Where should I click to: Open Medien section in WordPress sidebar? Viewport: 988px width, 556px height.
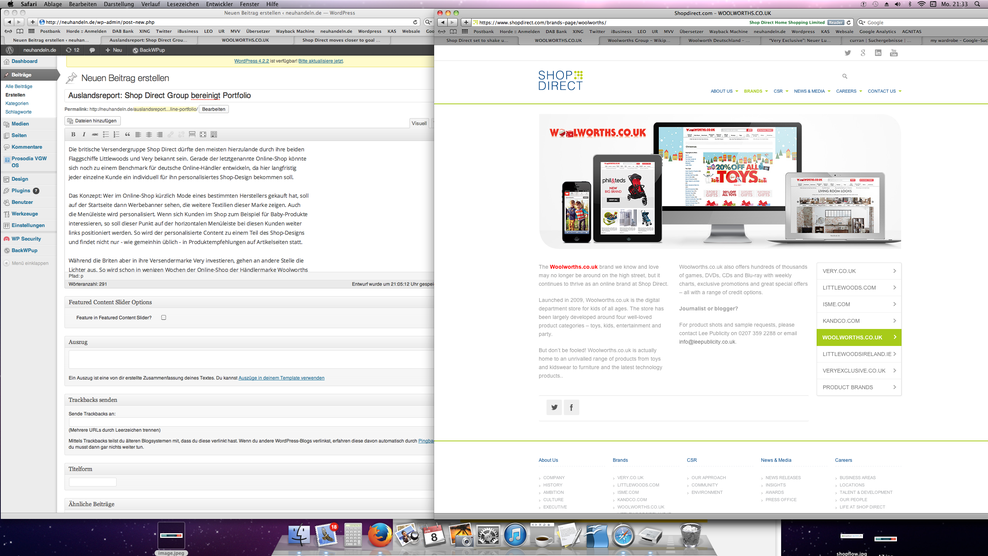[x=20, y=124]
